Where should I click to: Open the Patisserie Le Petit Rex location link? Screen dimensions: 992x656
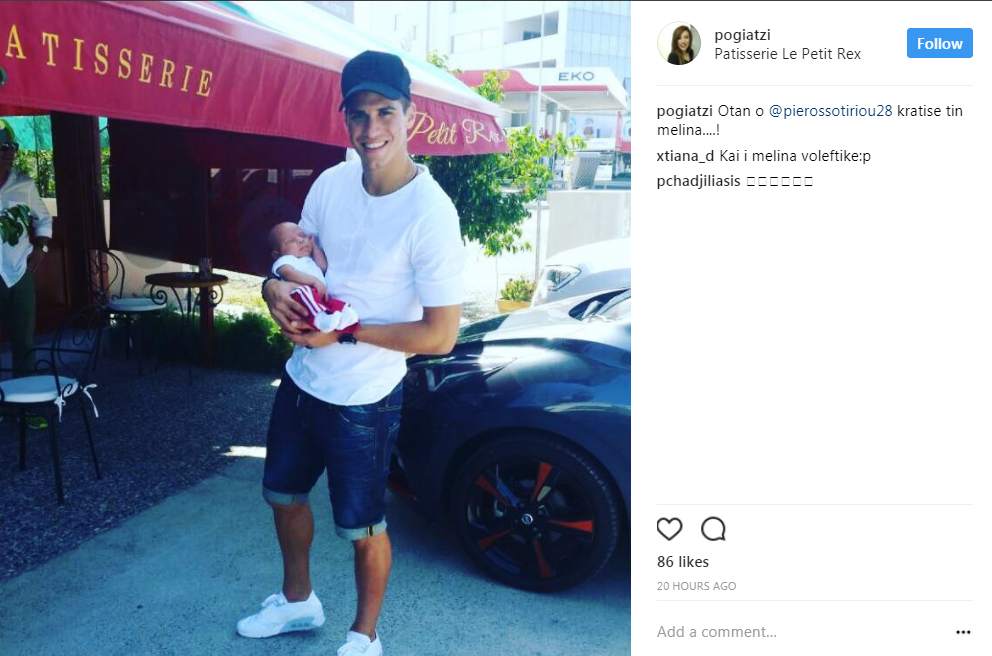coord(788,54)
